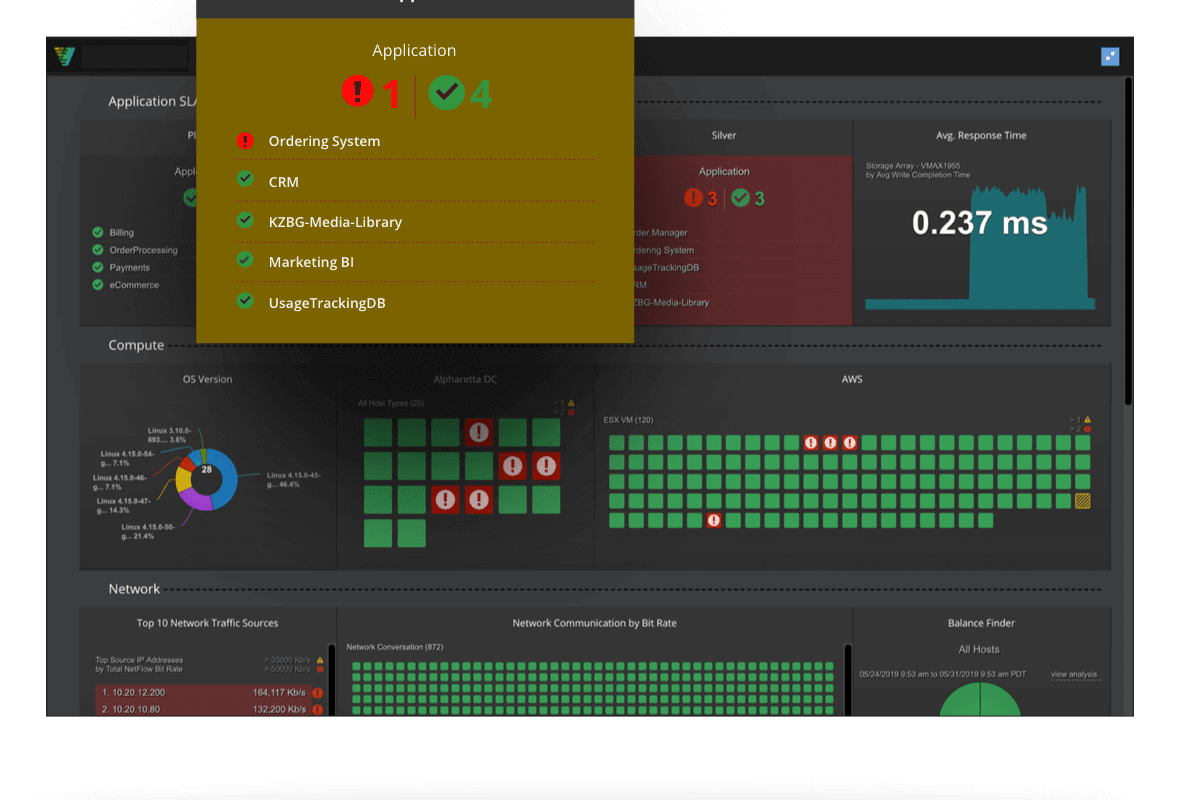Select the Silver tier header

pos(723,135)
